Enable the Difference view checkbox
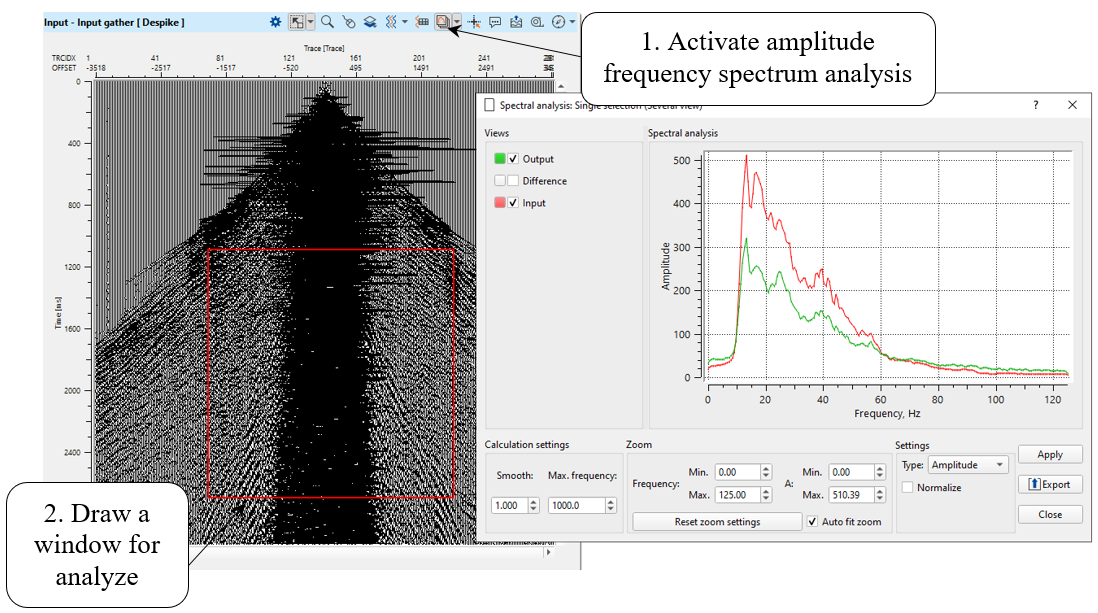 tap(514, 181)
